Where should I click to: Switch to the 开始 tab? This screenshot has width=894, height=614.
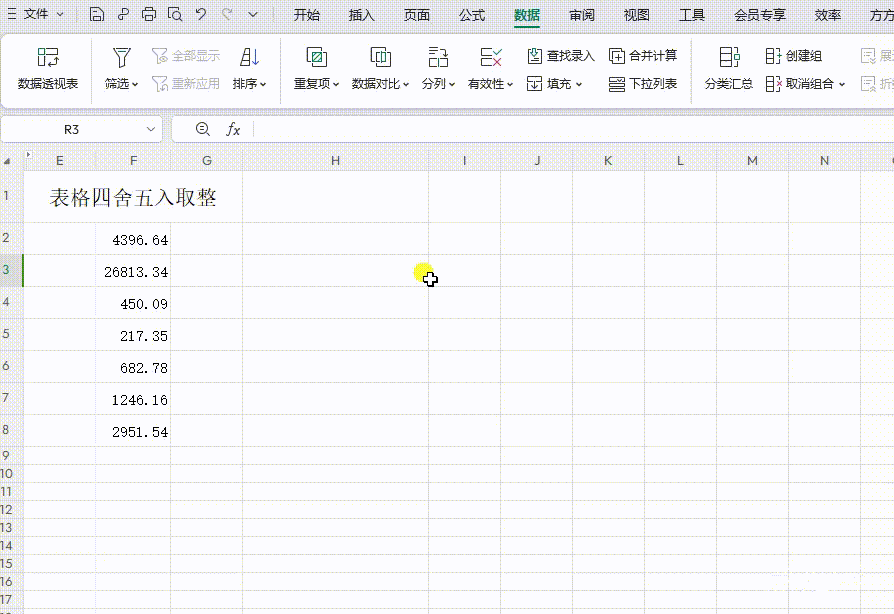coord(307,15)
